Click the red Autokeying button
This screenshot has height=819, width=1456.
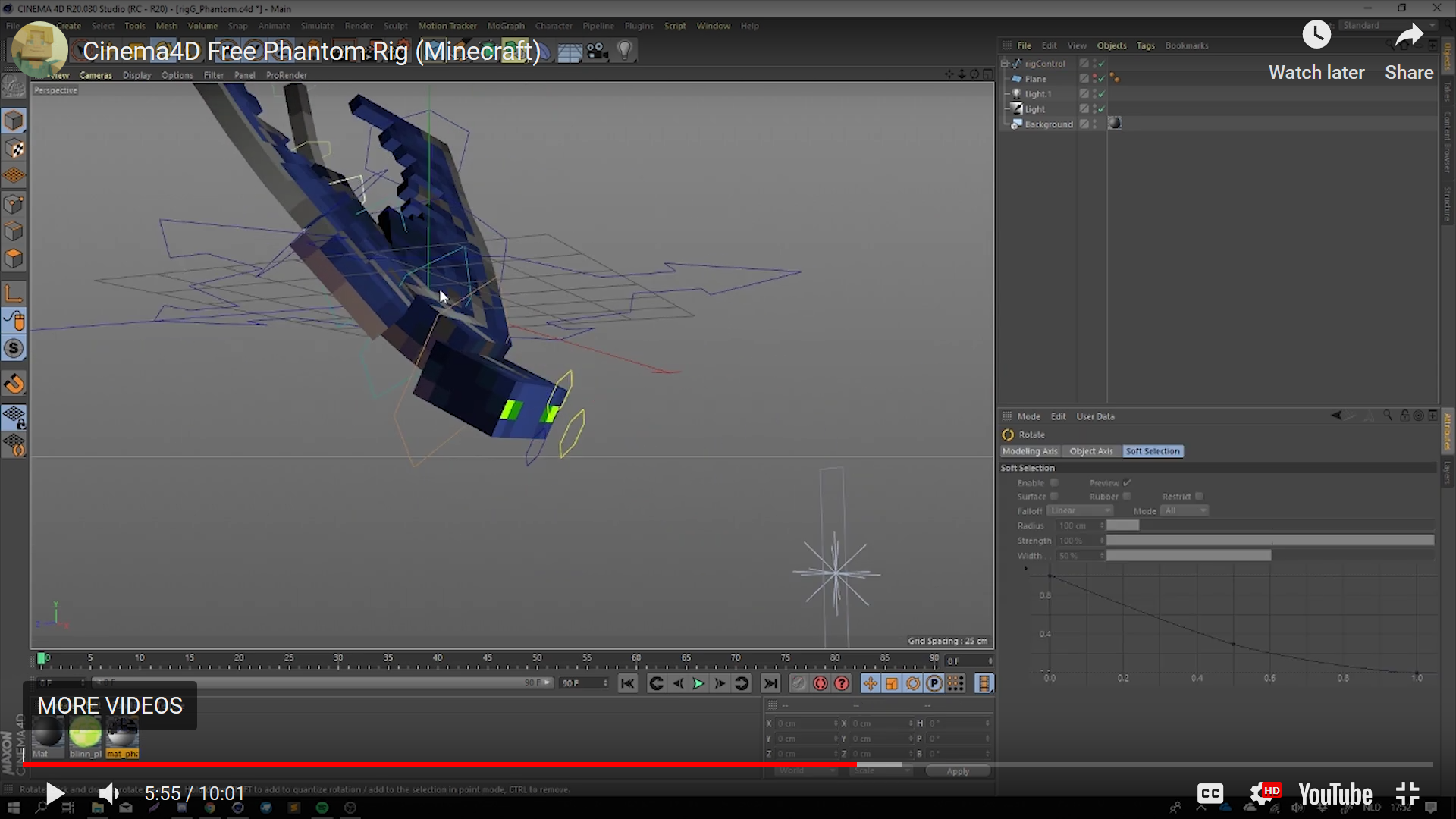(821, 683)
